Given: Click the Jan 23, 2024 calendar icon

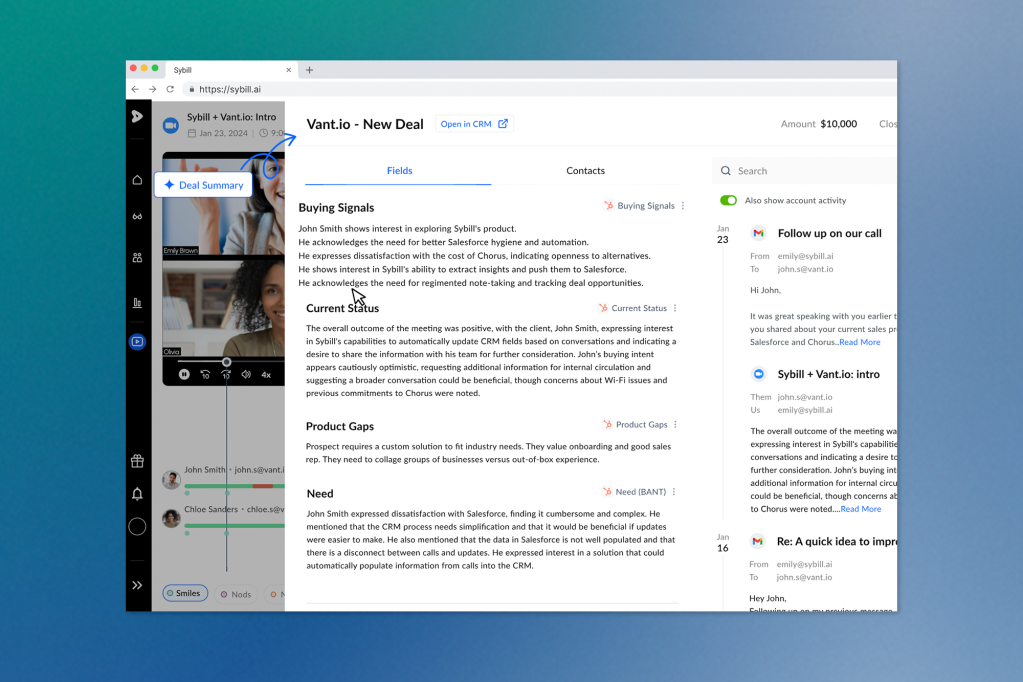Looking at the screenshot, I should pyautogui.click(x=192, y=133).
